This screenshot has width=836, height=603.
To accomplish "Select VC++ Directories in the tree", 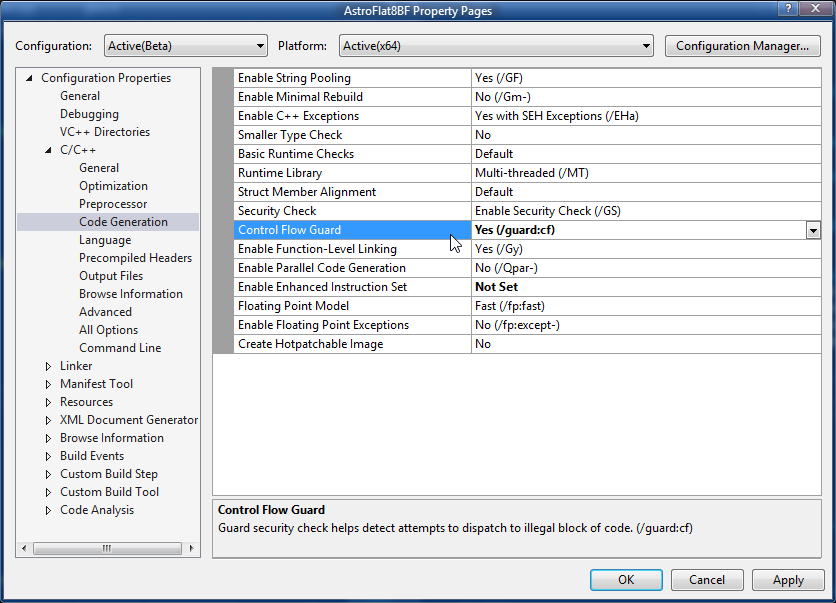I will click(x=104, y=132).
